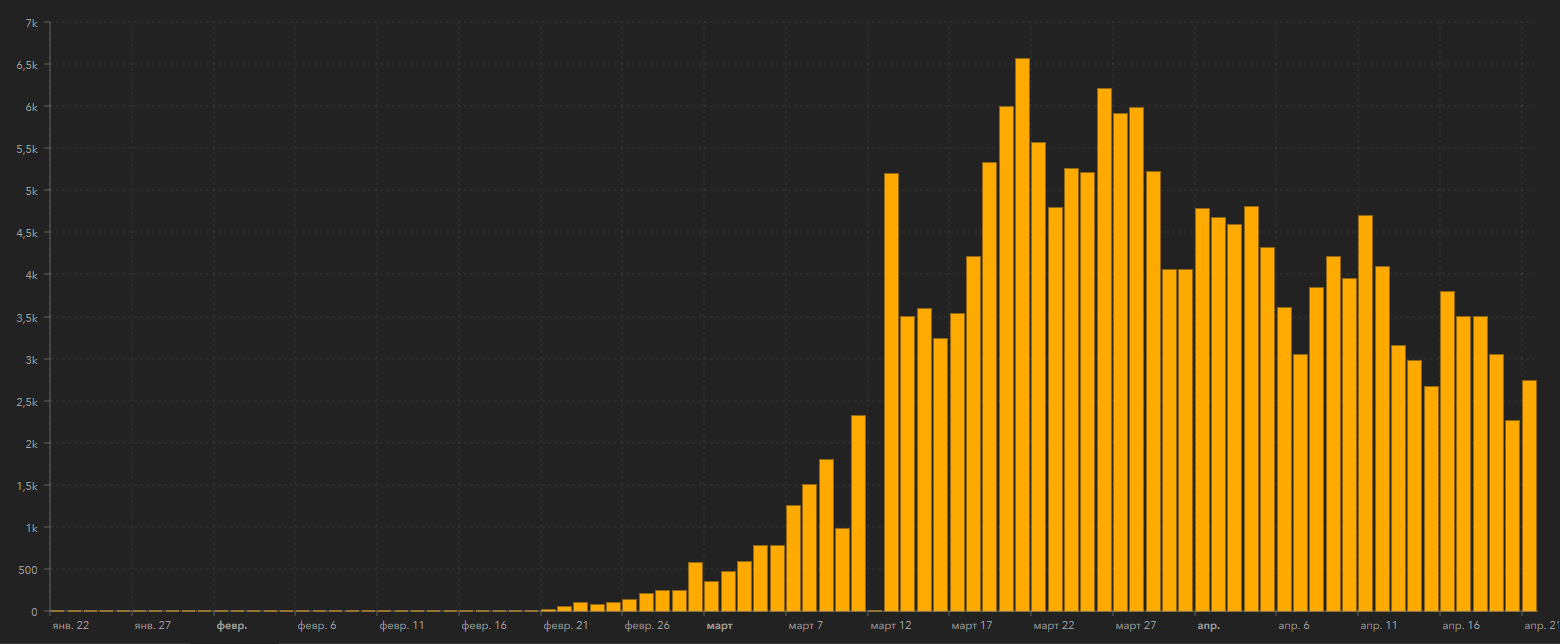
Task: Click the "февр. 11" x-axis label
Action: point(403,626)
